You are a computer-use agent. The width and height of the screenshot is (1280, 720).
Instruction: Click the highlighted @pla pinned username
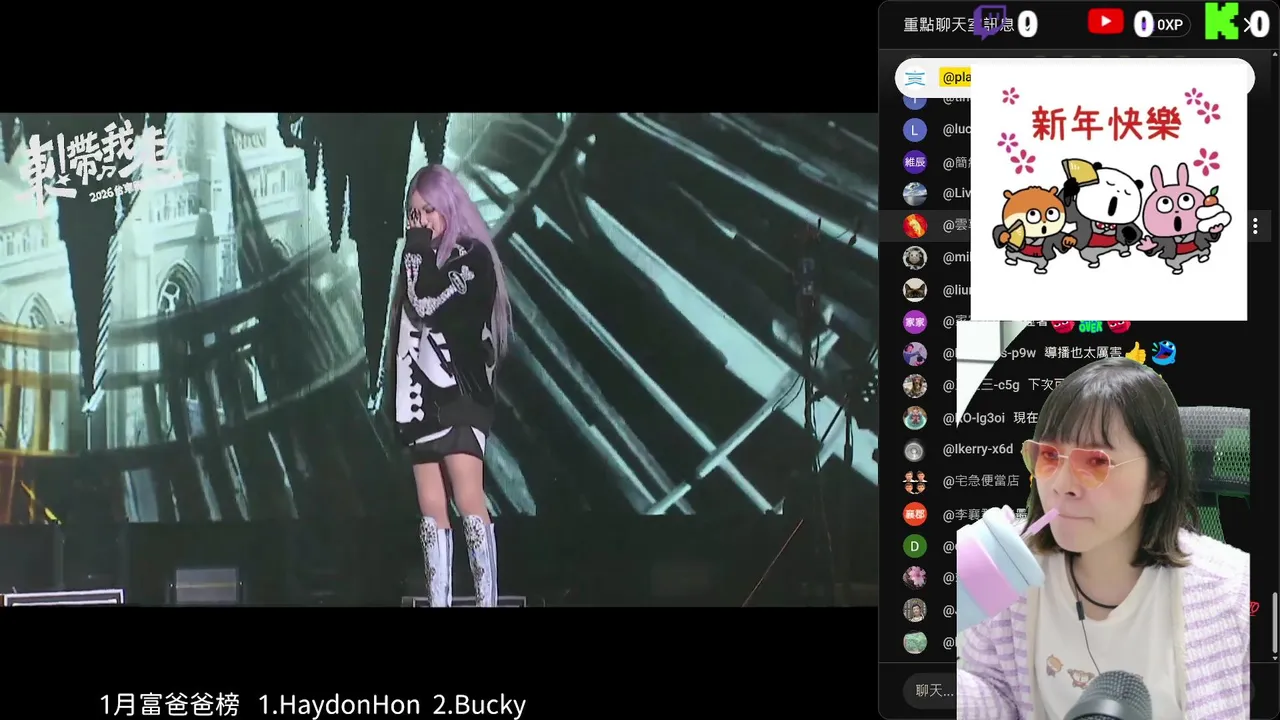click(955, 78)
